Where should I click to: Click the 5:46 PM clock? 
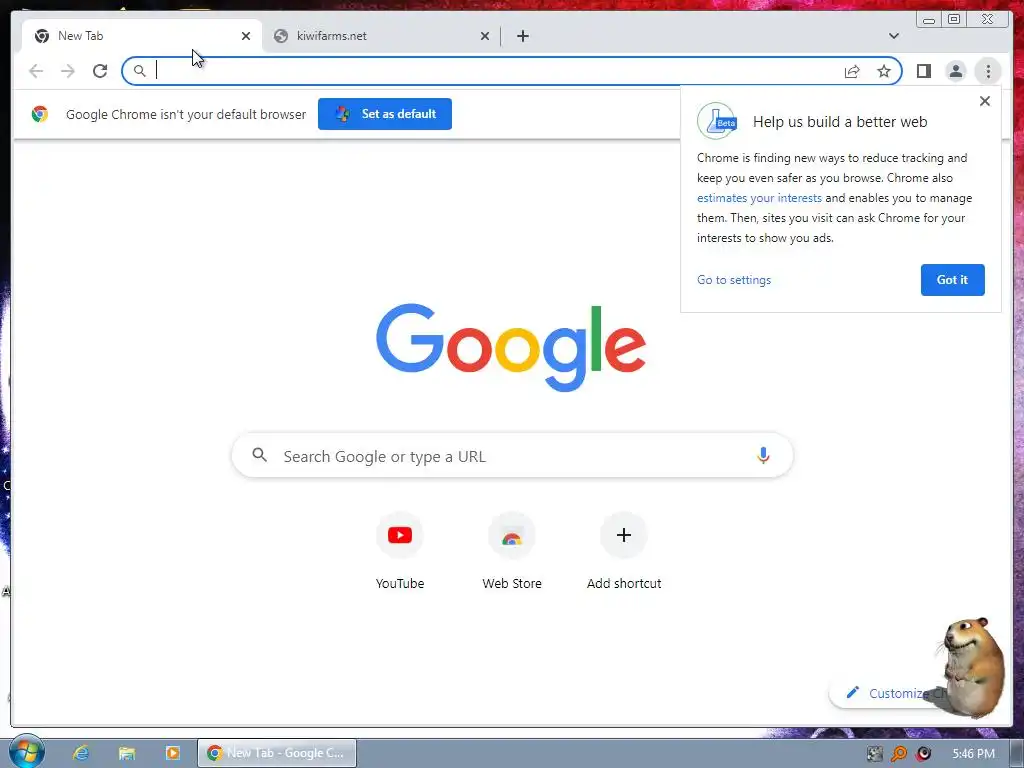click(973, 754)
